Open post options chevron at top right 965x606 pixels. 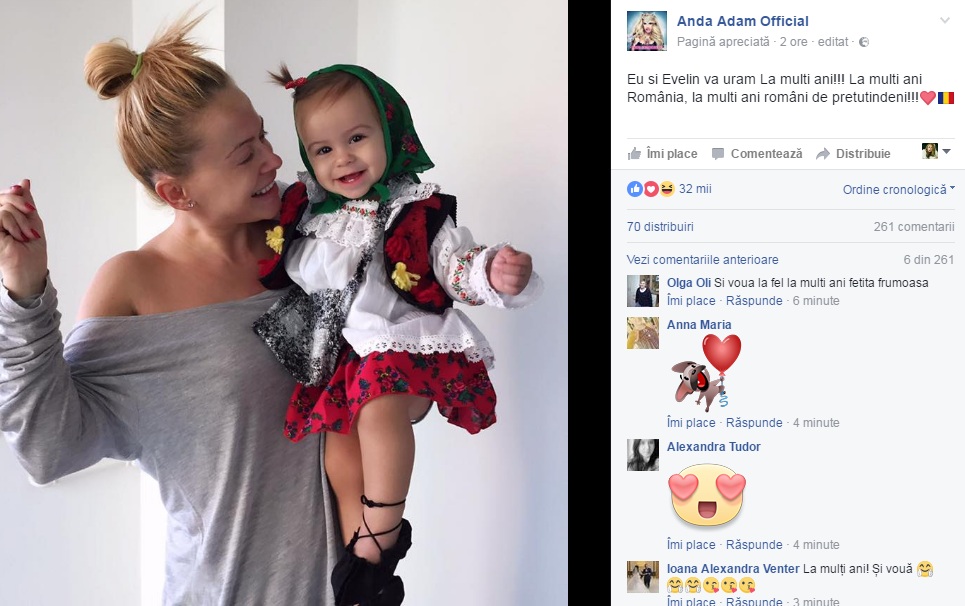click(945, 21)
